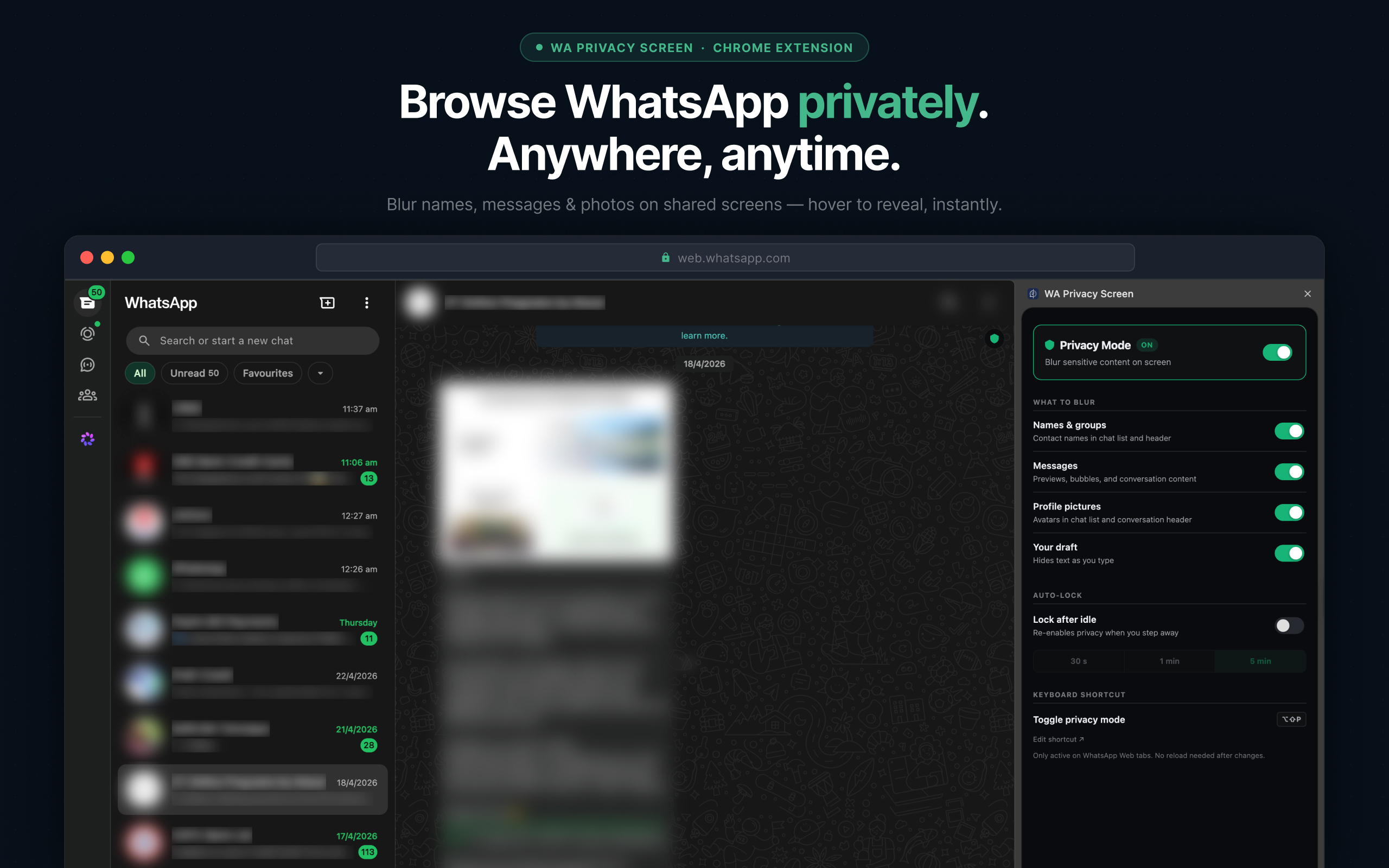This screenshot has width=1389, height=868.
Task: Click the lock icon in address bar
Action: point(665,257)
